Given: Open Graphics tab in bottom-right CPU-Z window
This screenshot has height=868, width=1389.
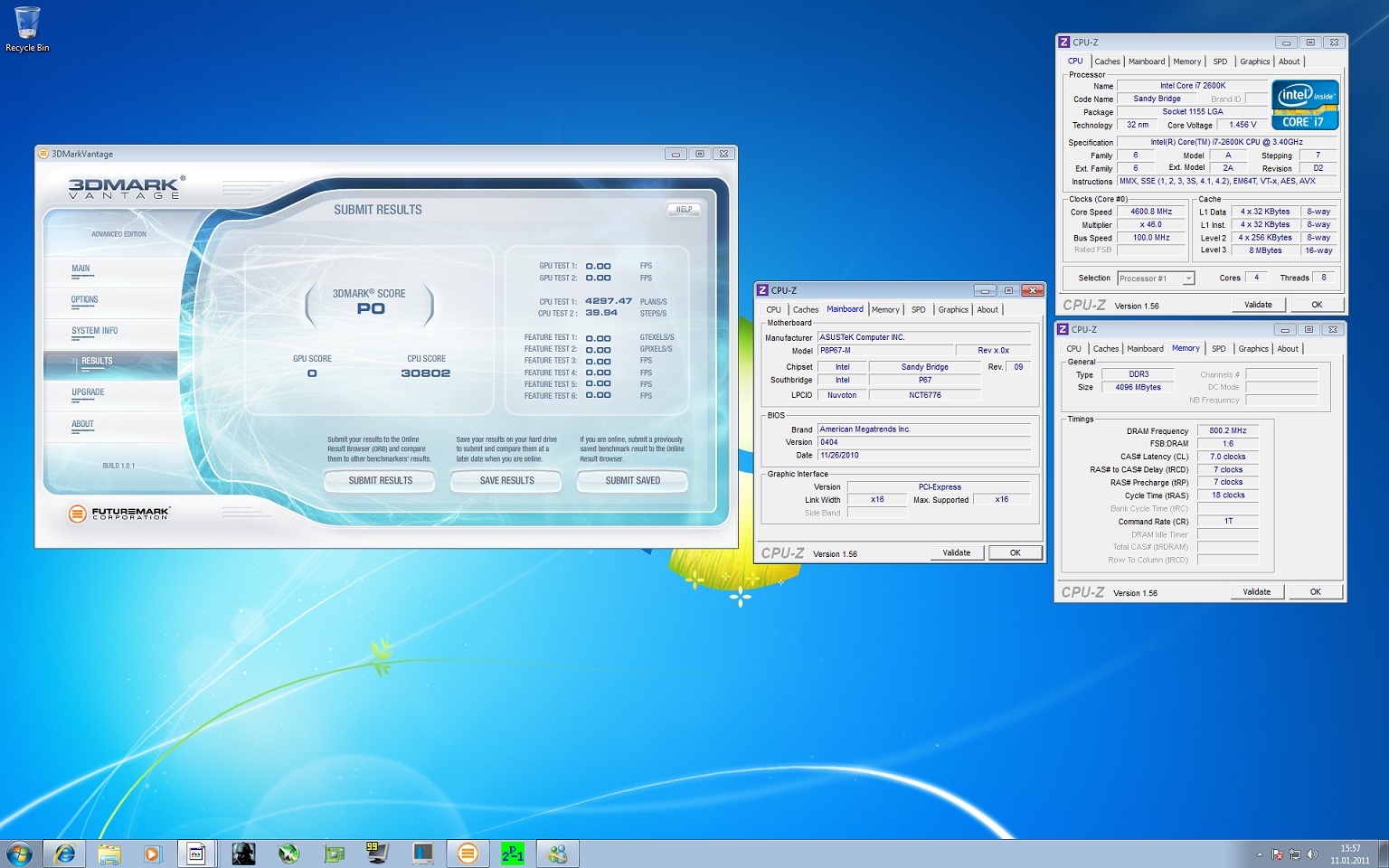Looking at the screenshot, I should tap(1252, 348).
